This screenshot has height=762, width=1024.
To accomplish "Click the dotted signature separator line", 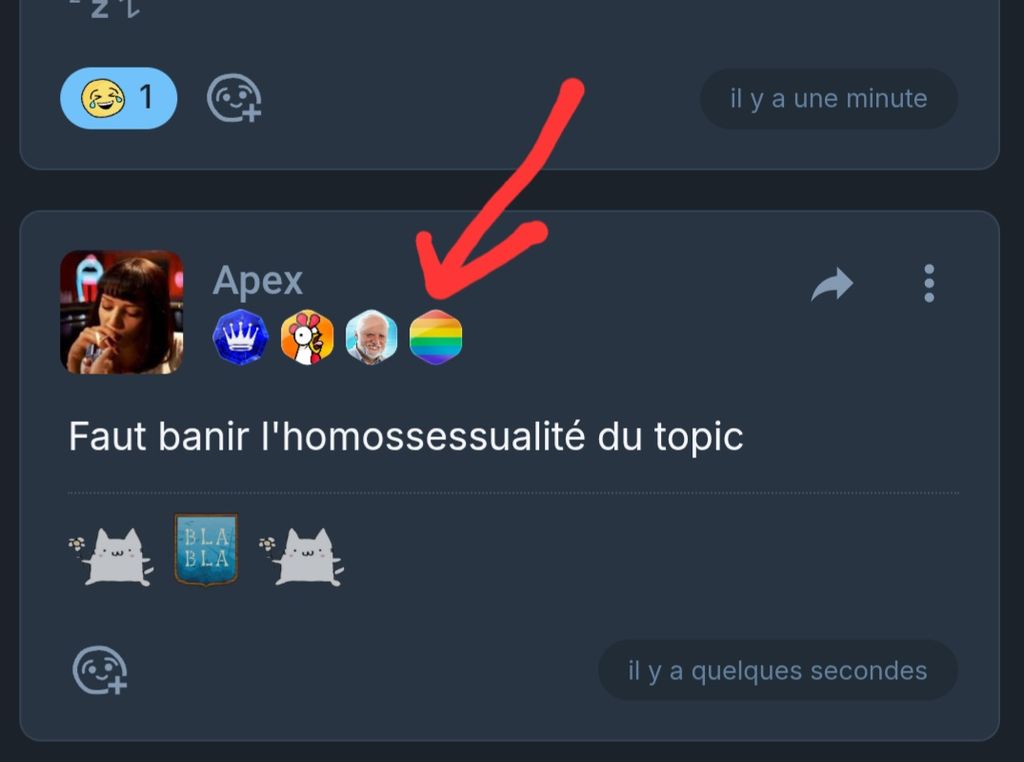I will [513, 493].
